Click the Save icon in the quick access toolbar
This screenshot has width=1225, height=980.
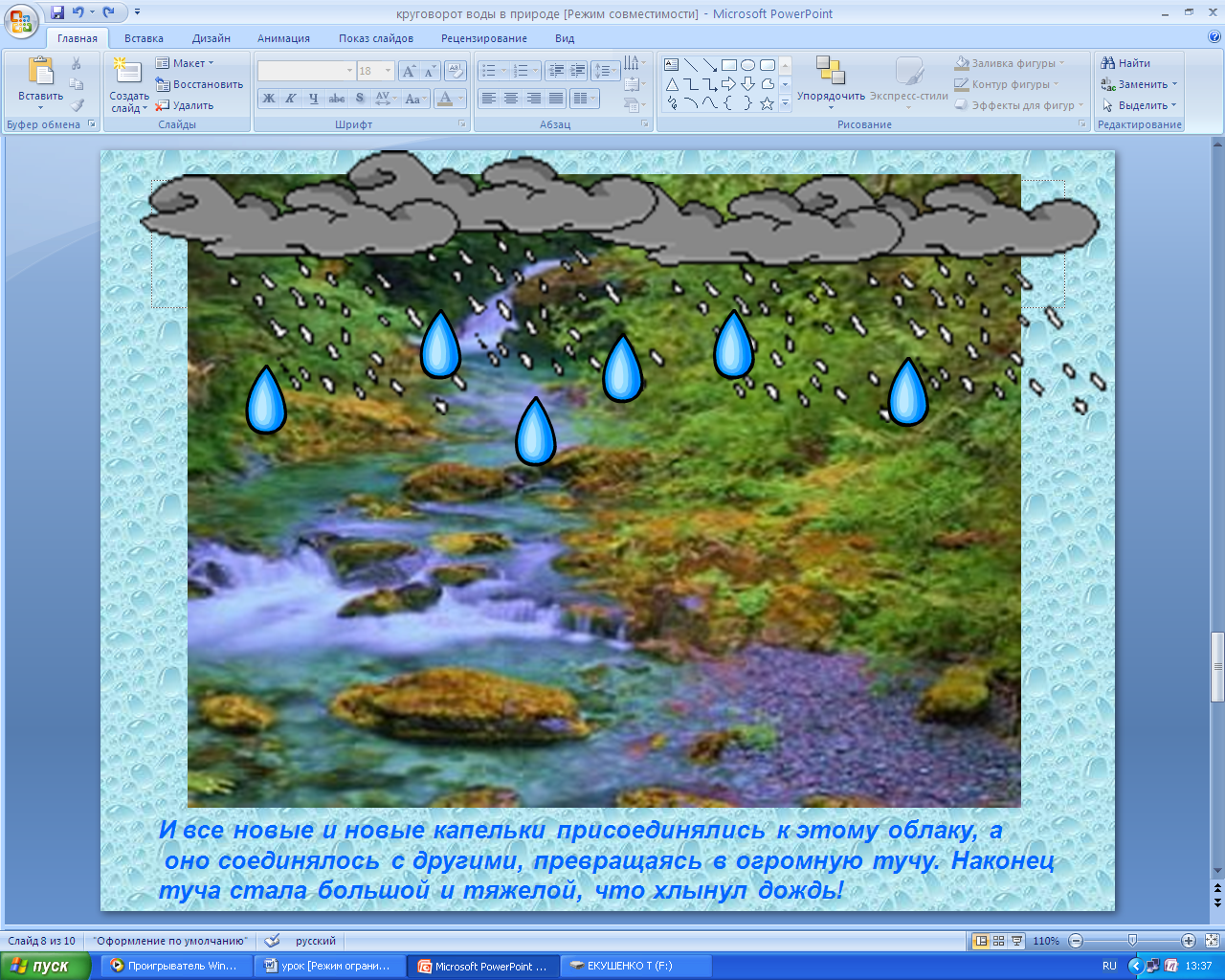pyautogui.click(x=57, y=13)
